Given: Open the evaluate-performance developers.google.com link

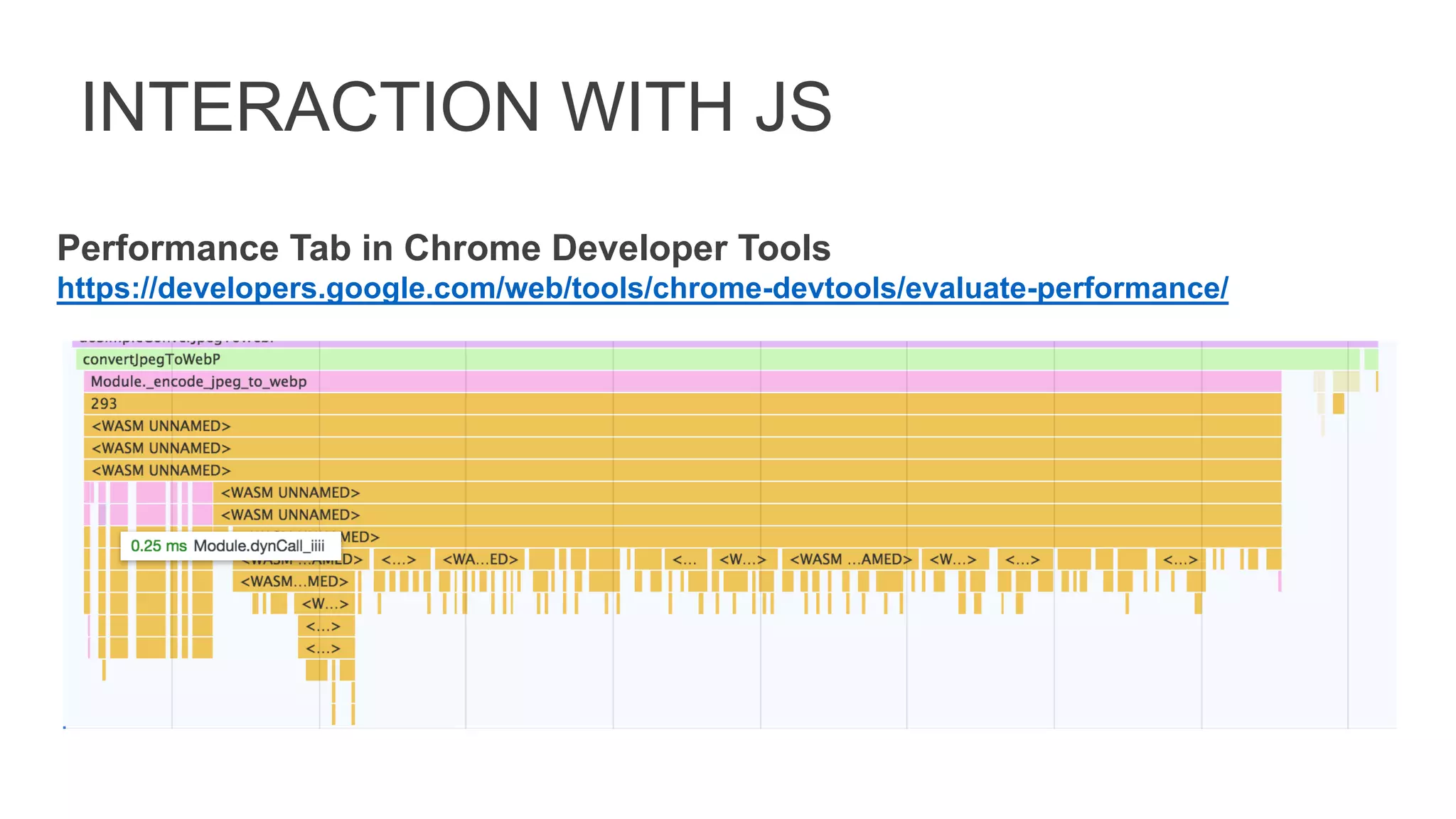Looking at the screenshot, I should (642, 289).
